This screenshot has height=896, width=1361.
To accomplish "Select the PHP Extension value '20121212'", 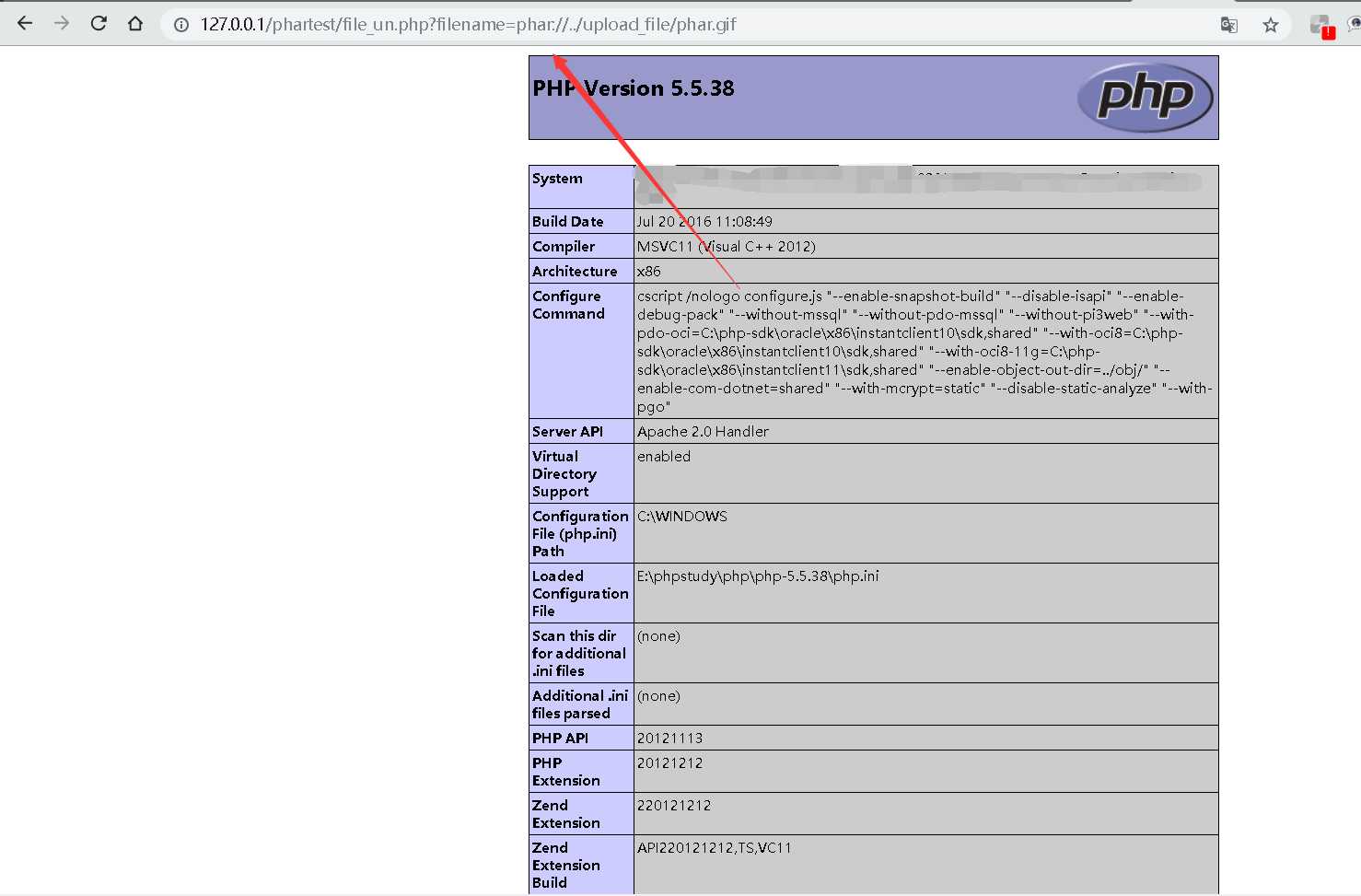I will tap(670, 763).
